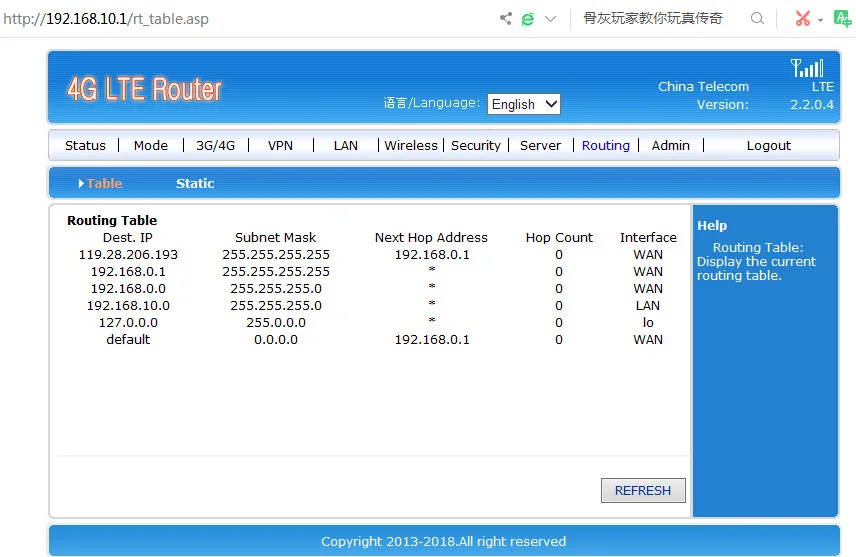The width and height of the screenshot is (856, 557).
Task: Click the 4G LTE Router logo
Action: tap(145, 89)
